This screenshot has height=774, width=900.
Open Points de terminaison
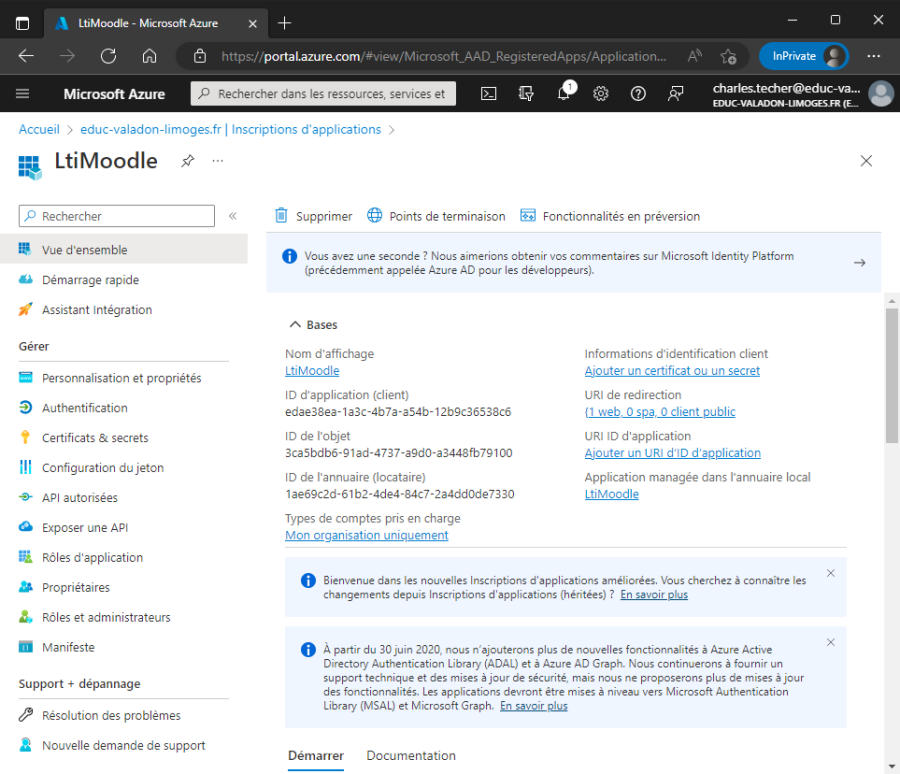[436, 216]
